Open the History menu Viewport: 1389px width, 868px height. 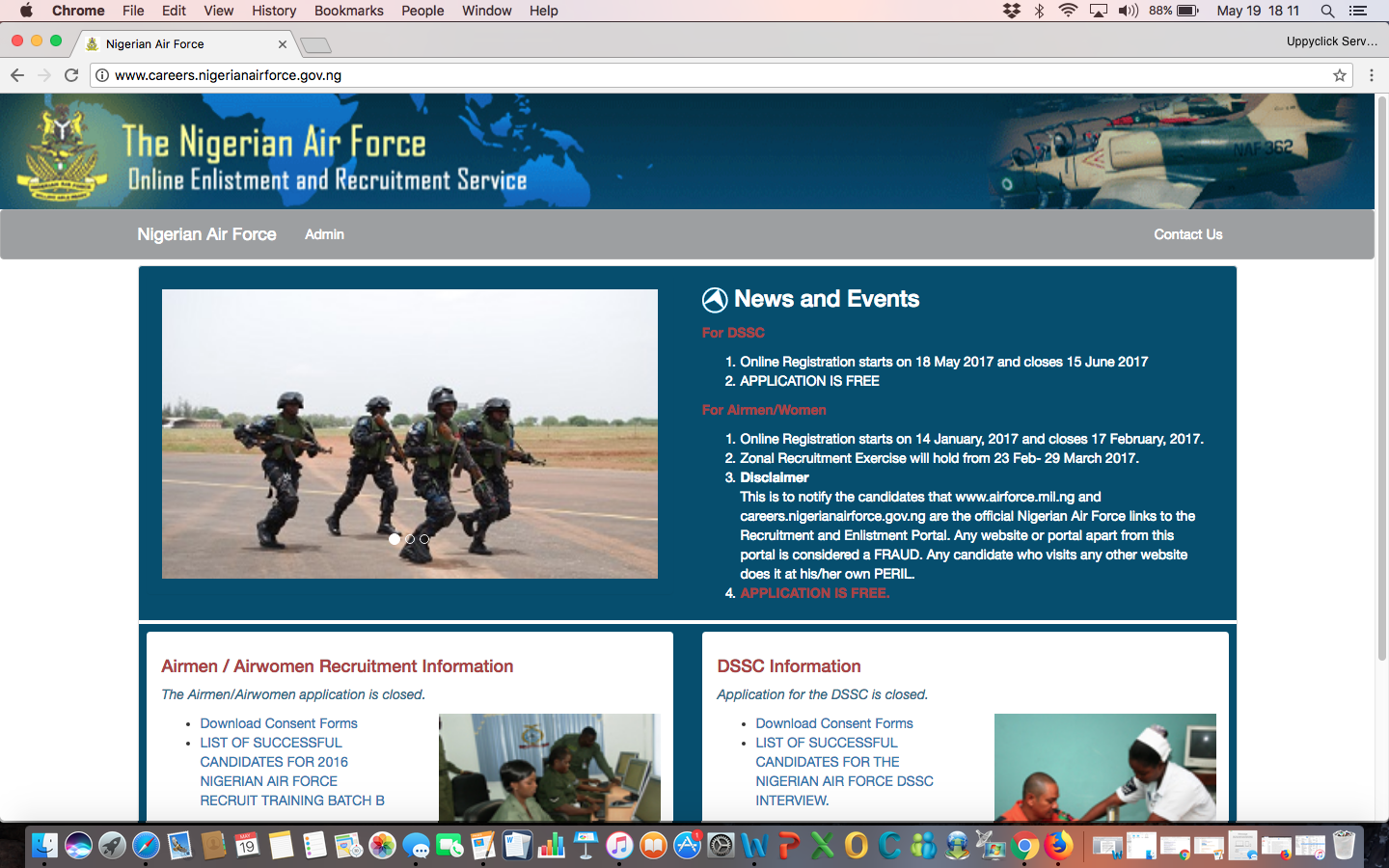[x=274, y=11]
